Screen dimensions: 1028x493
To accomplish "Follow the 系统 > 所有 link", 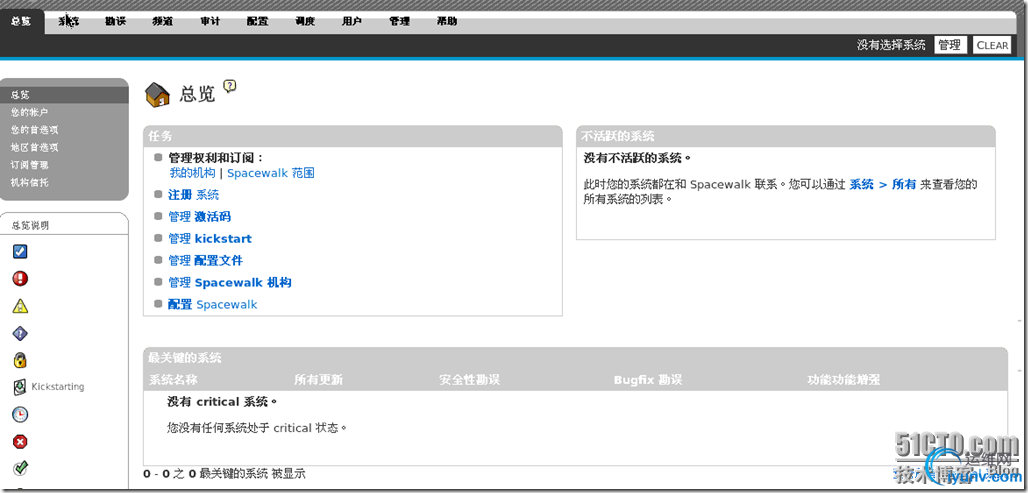I will tap(882, 184).
